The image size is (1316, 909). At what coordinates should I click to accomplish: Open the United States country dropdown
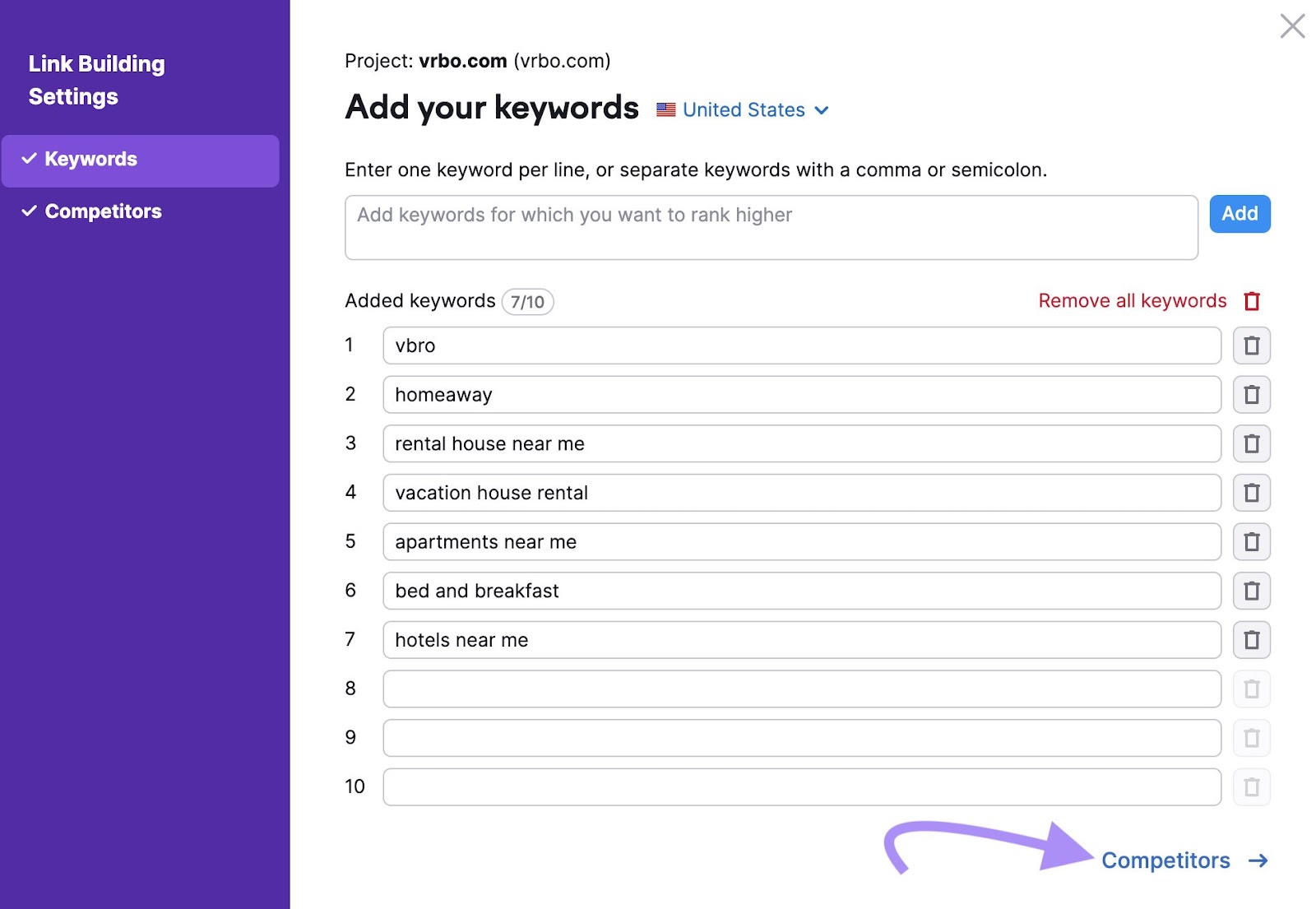744,110
